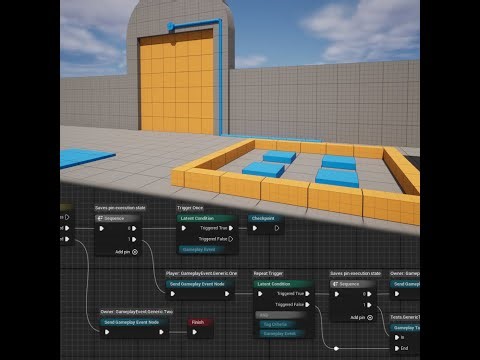Click input exec pin of Sequence node after Repeat Trigger
The width and height of the screenshot is (480, 360).
coord(337,294)
